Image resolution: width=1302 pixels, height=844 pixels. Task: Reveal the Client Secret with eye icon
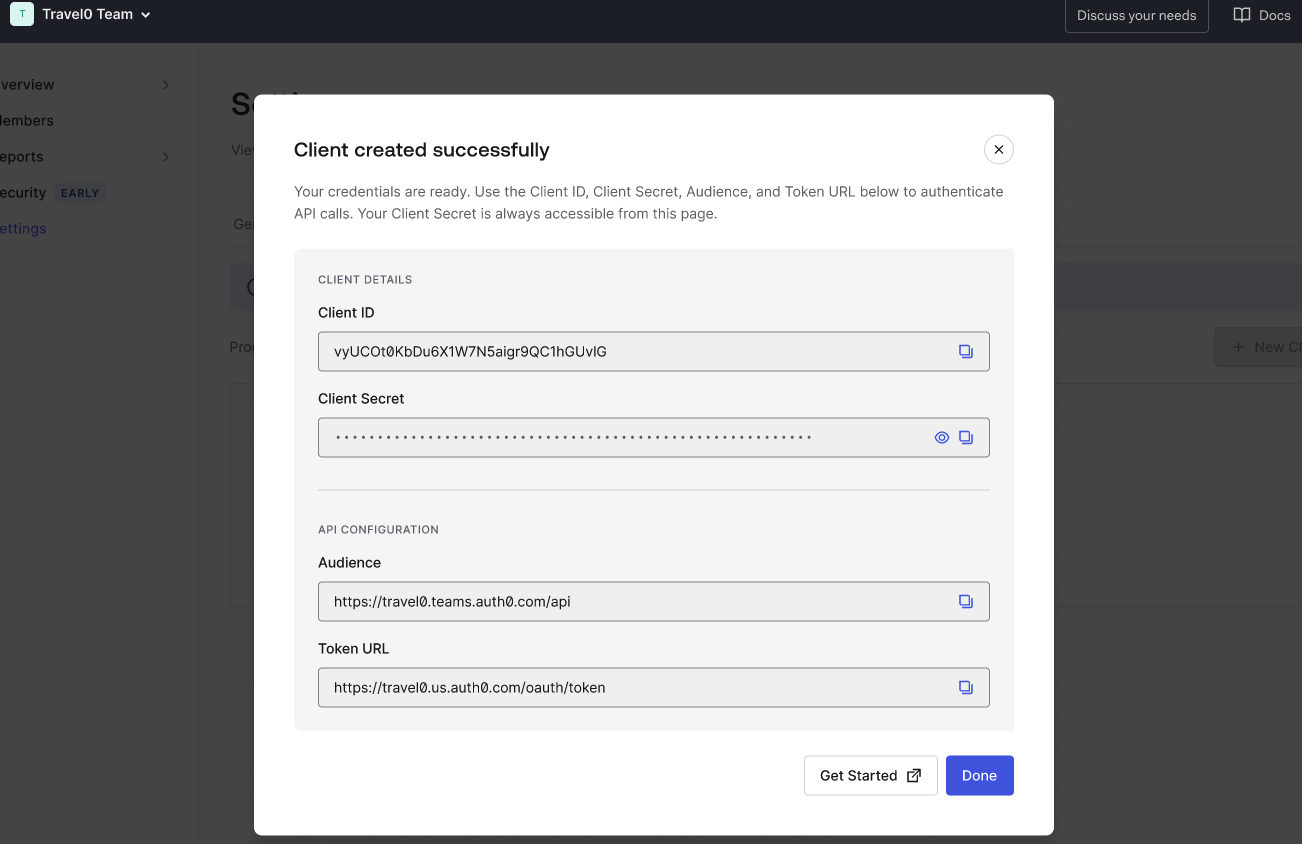point(941,438)
